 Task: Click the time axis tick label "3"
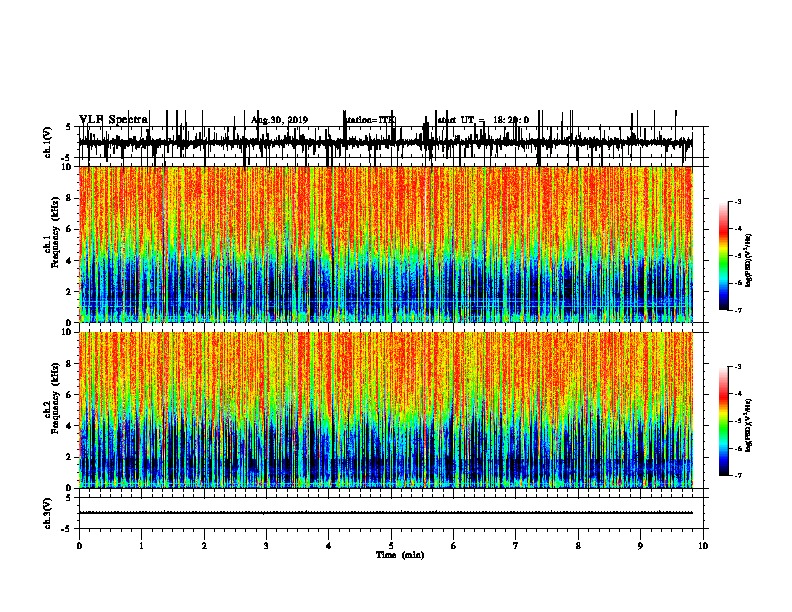click(x=266, y=546)
